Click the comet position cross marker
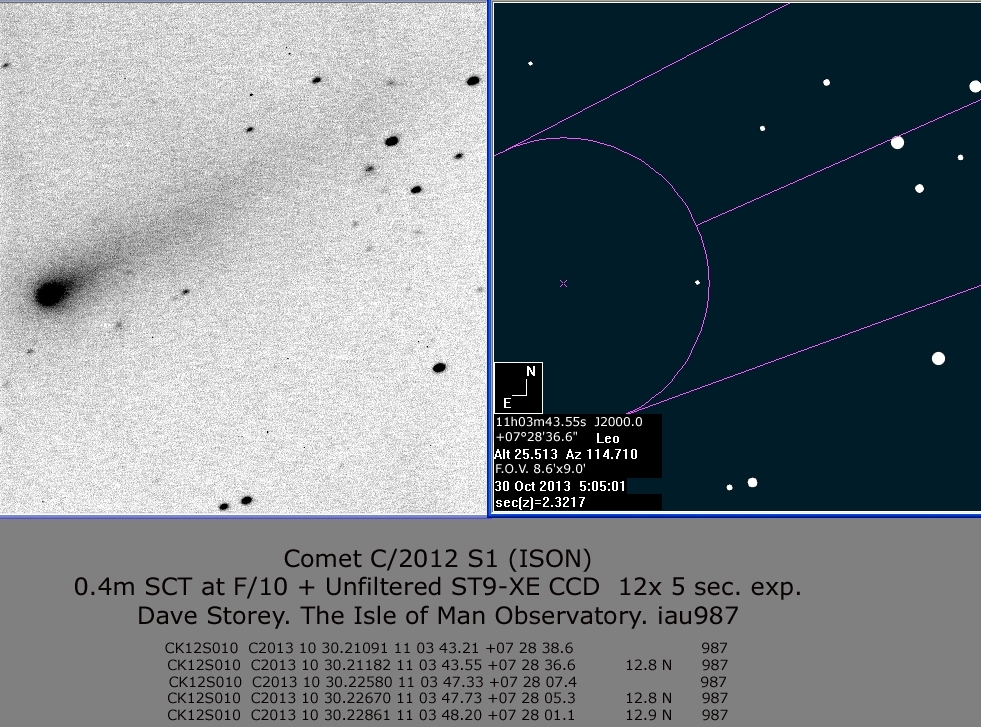The height and width of the screenshot is (727, 981). tap(563, 283)
